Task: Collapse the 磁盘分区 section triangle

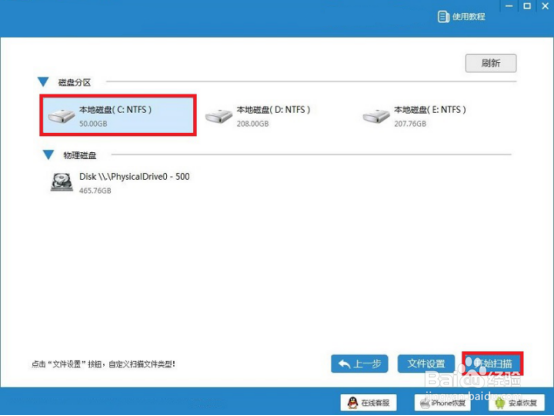Action: [43, 82]
